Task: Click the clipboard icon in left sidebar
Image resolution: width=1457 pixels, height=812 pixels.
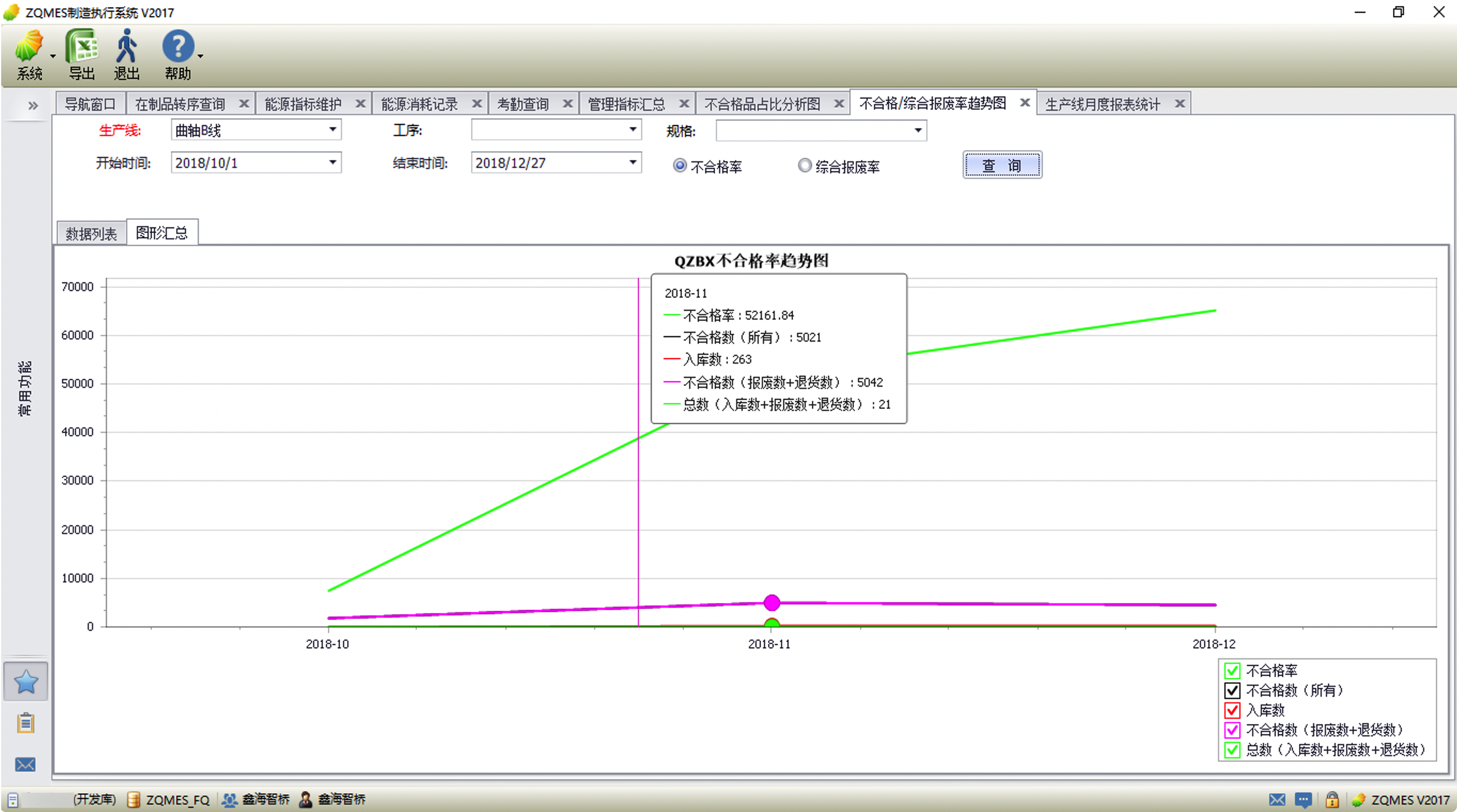Action: (x=25, y=723)
